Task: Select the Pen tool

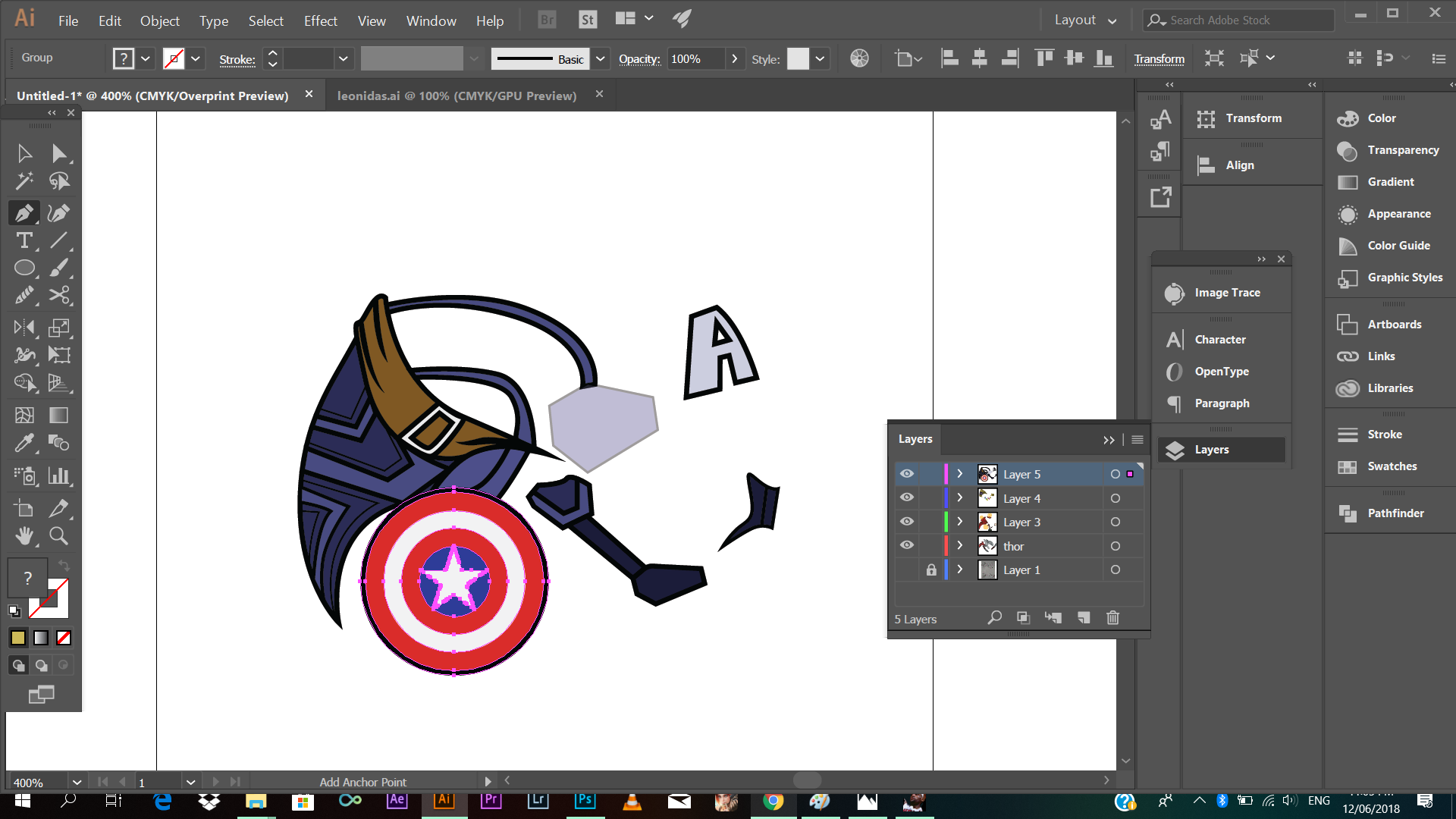Action: (24, 213)
